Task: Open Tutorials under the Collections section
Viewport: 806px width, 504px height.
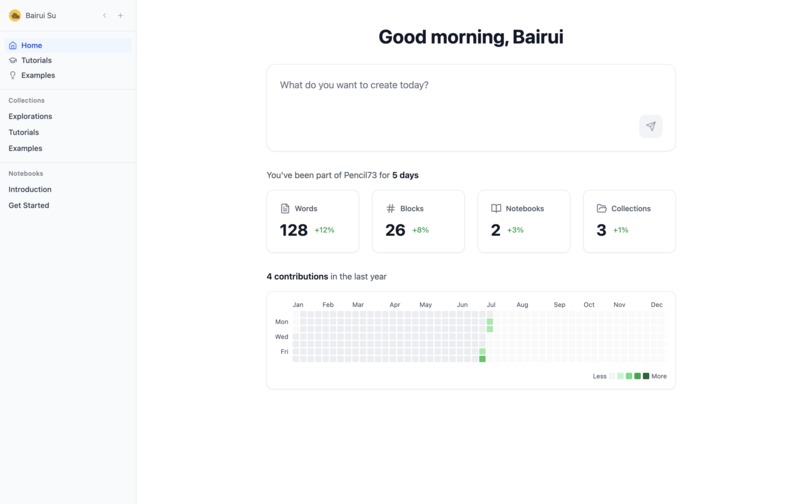Action: point(24,132)
